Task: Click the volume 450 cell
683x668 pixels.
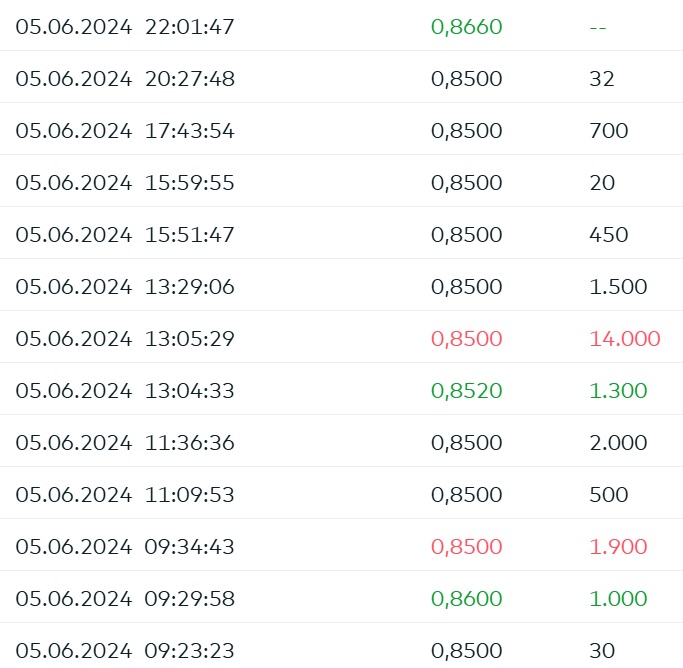Action: pos(608,235)
